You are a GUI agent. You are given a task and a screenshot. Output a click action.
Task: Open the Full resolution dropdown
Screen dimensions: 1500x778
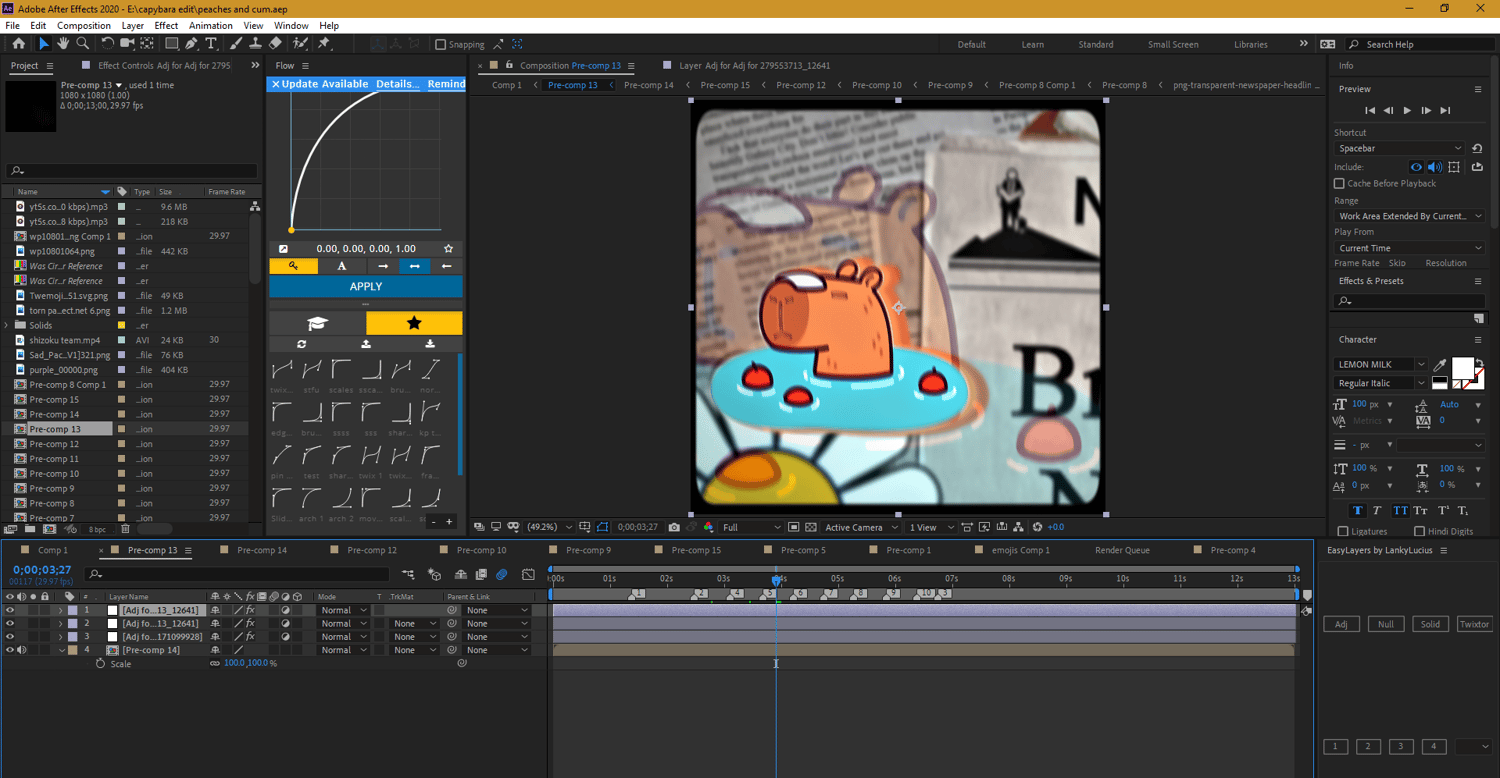coord(751,527)
